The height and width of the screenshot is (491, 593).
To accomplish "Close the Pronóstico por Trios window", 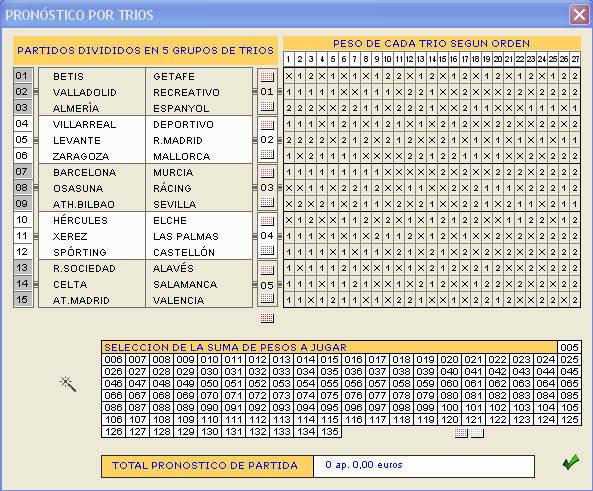I will [579, 15].
